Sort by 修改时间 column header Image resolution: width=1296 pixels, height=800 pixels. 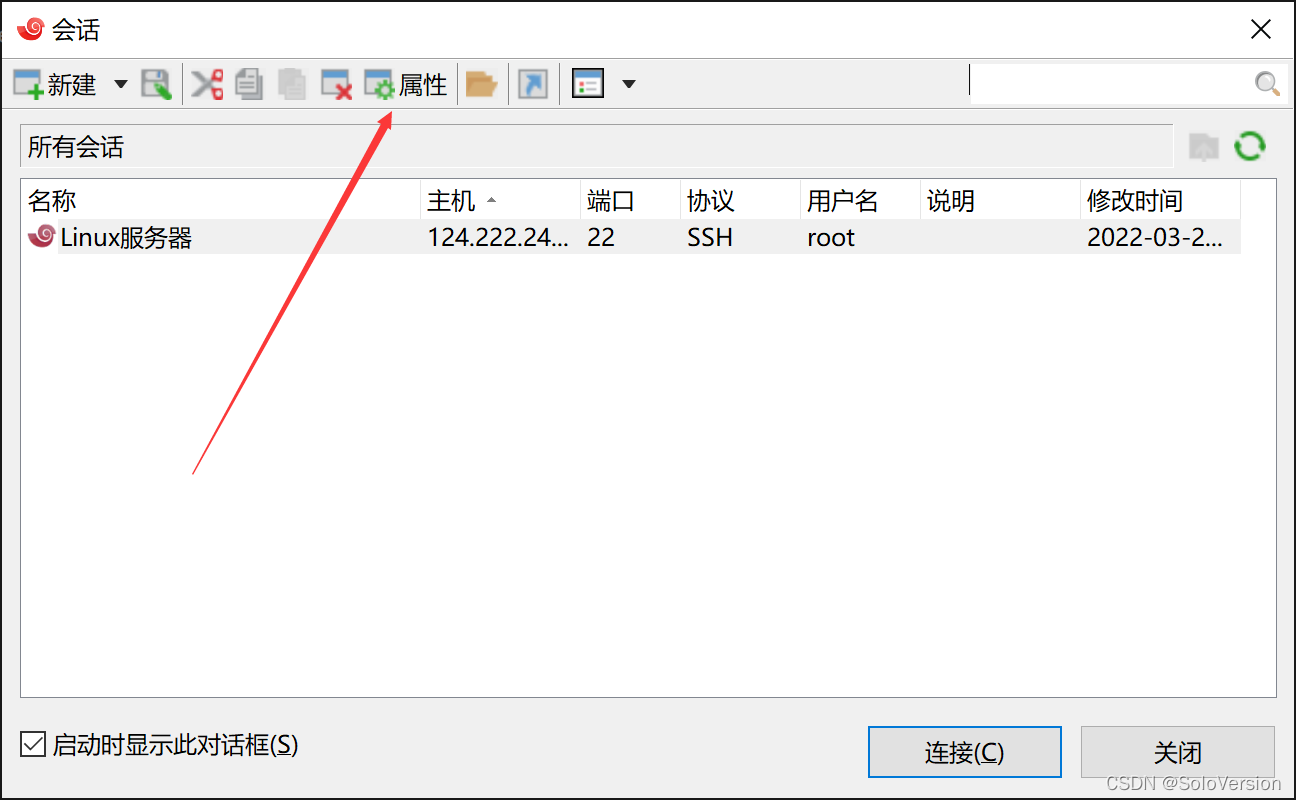click(x=1160, y=201)
